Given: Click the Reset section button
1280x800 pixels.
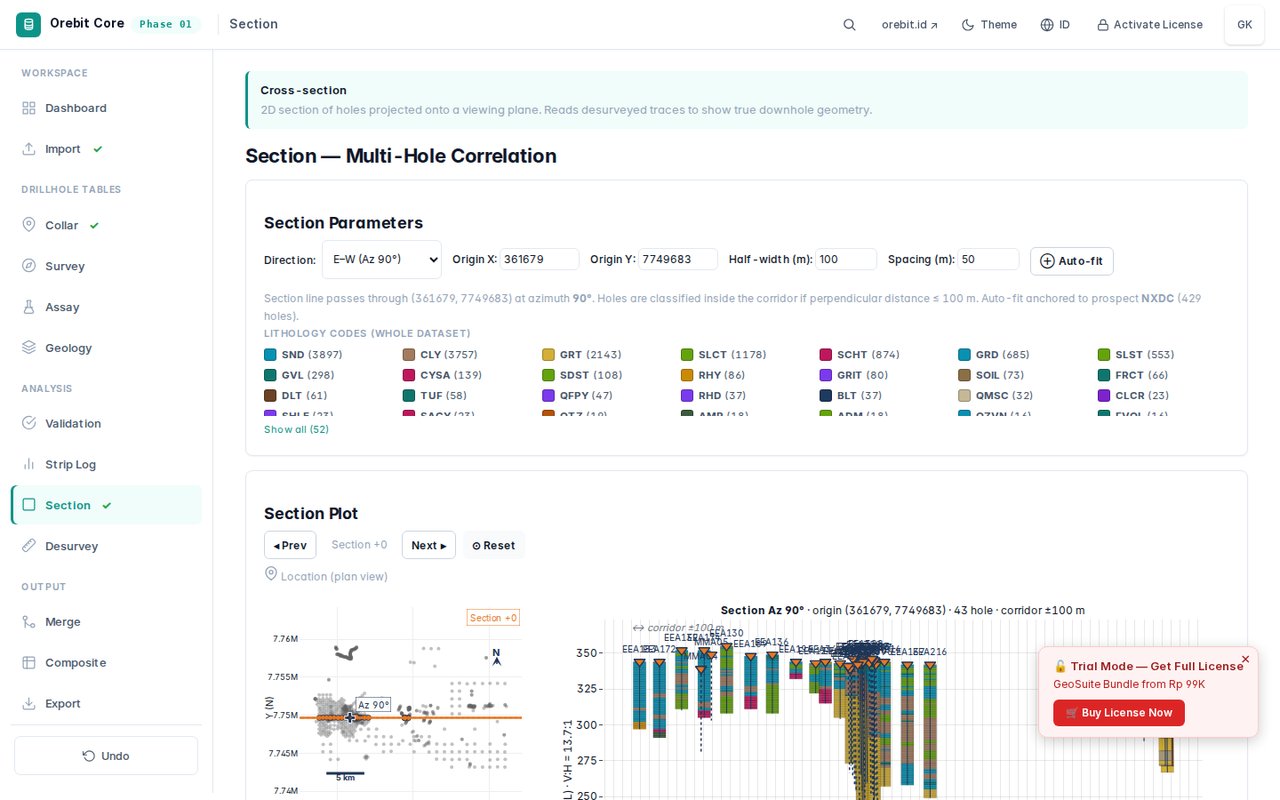Looking at the screenshot, I should click(493, 545).
